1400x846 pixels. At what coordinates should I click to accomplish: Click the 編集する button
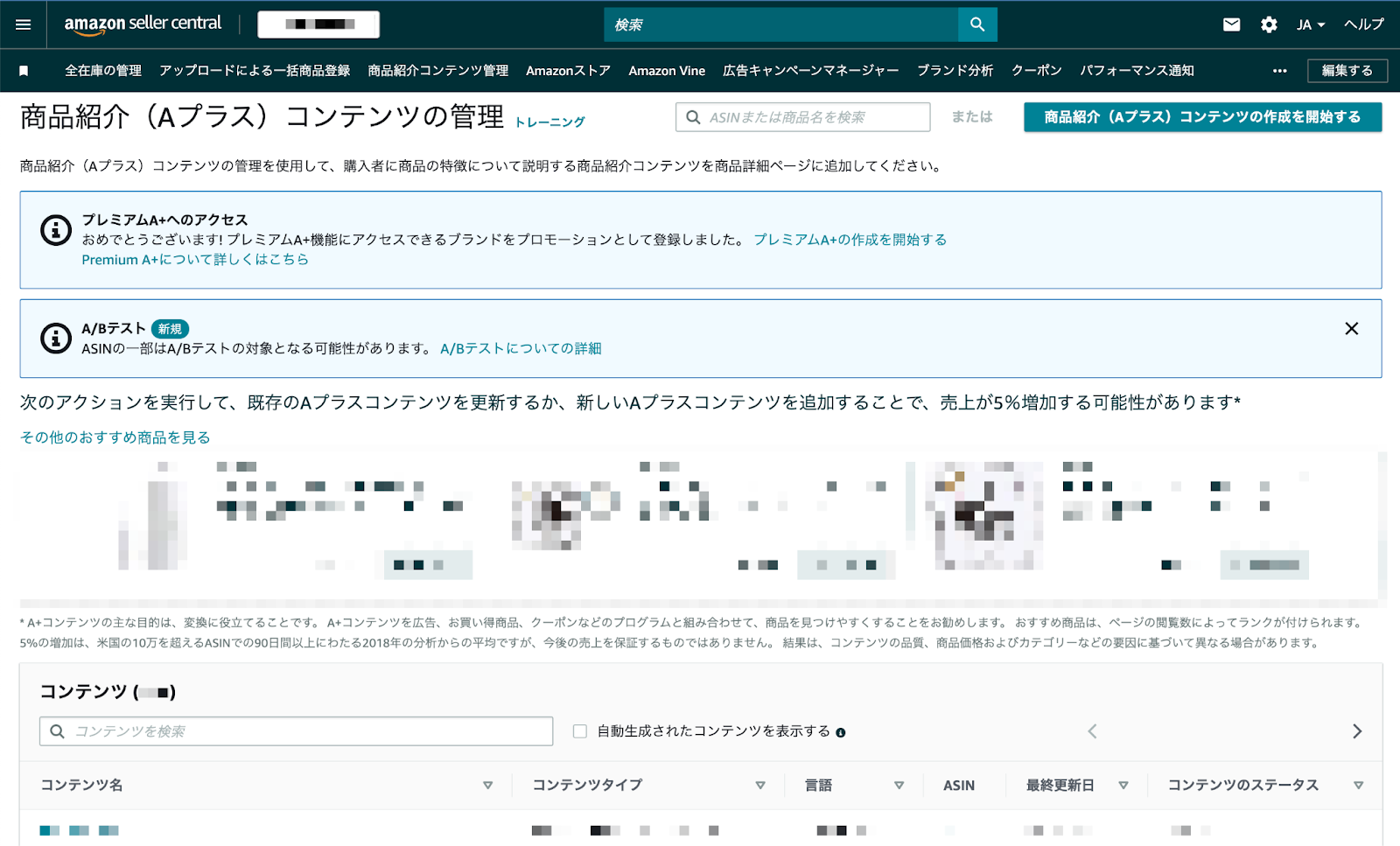coord(1347,71)
